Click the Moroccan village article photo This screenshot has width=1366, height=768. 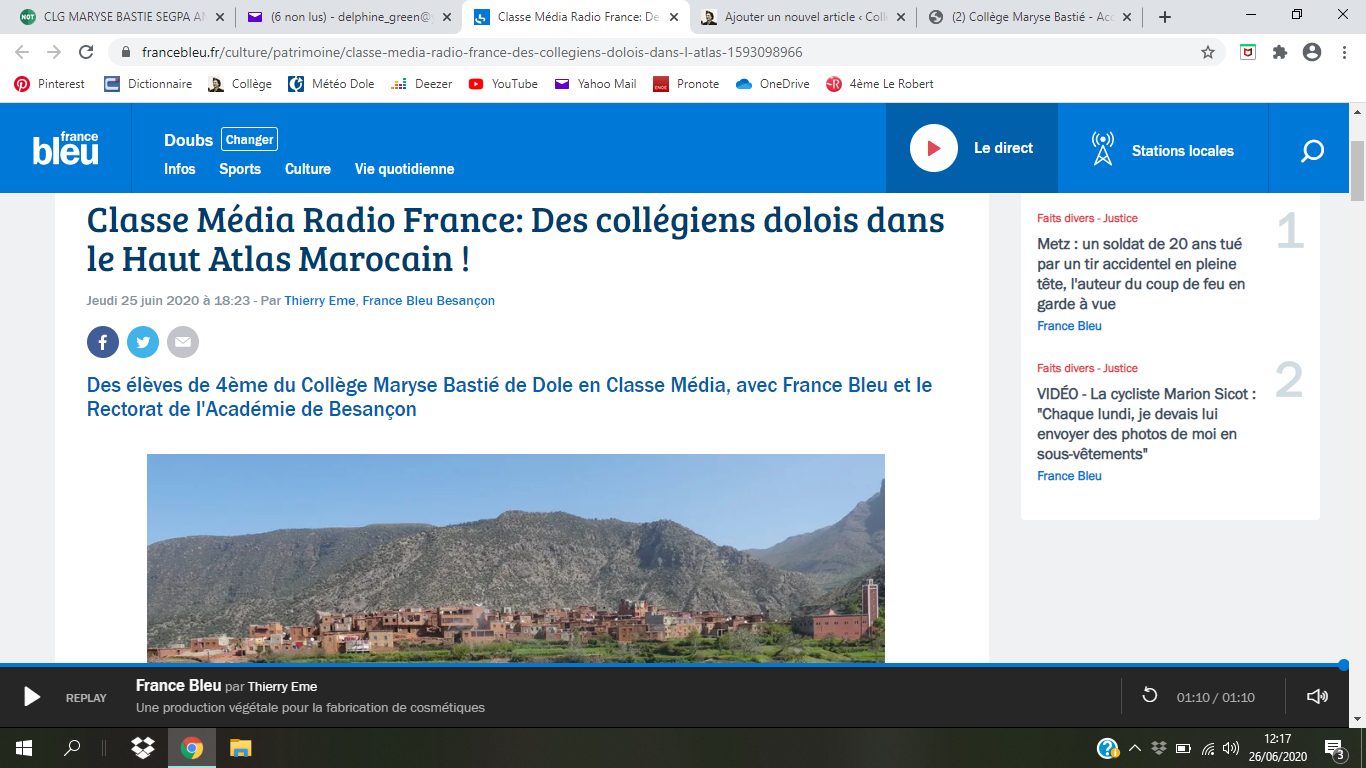pos(516,558)
